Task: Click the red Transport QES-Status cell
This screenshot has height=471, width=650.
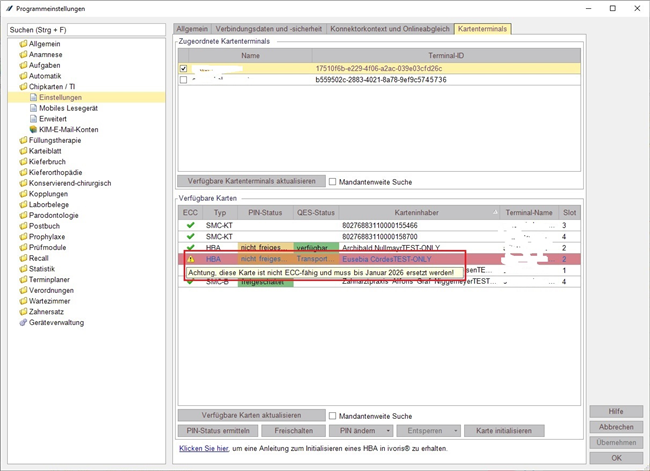Action: (x=317, y=258)
